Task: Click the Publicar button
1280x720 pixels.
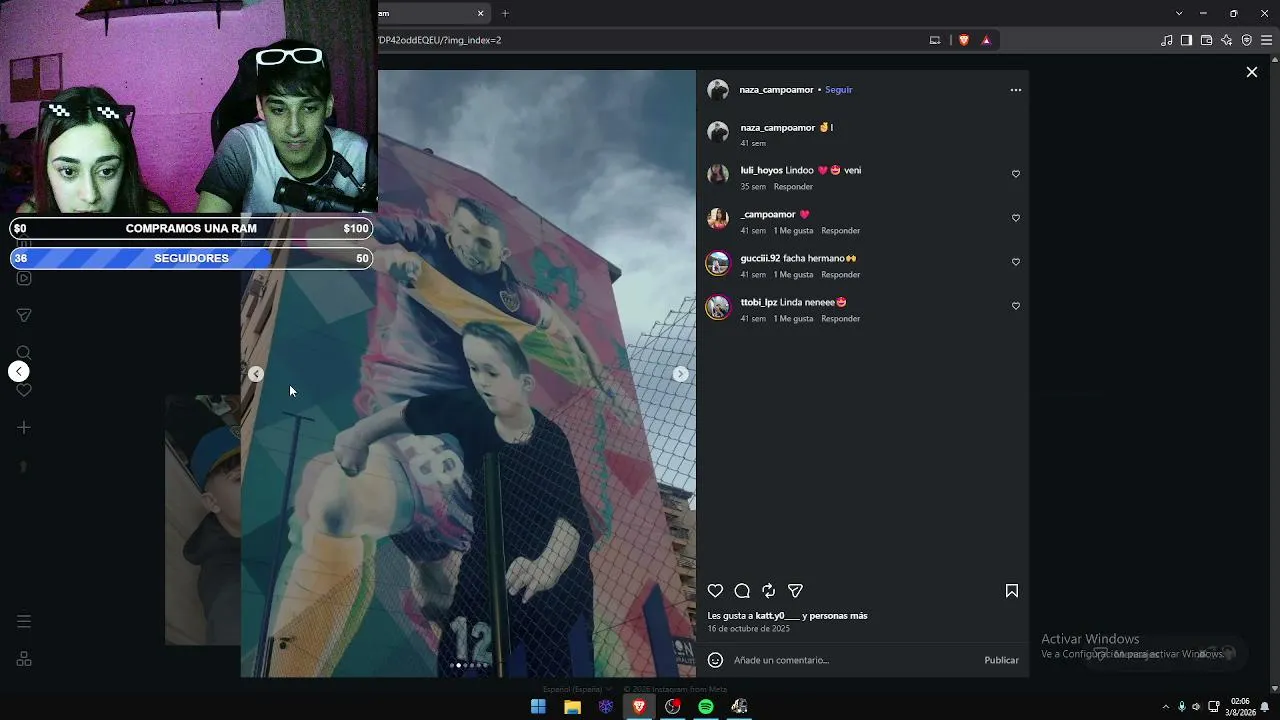Action: point(1001,660)
